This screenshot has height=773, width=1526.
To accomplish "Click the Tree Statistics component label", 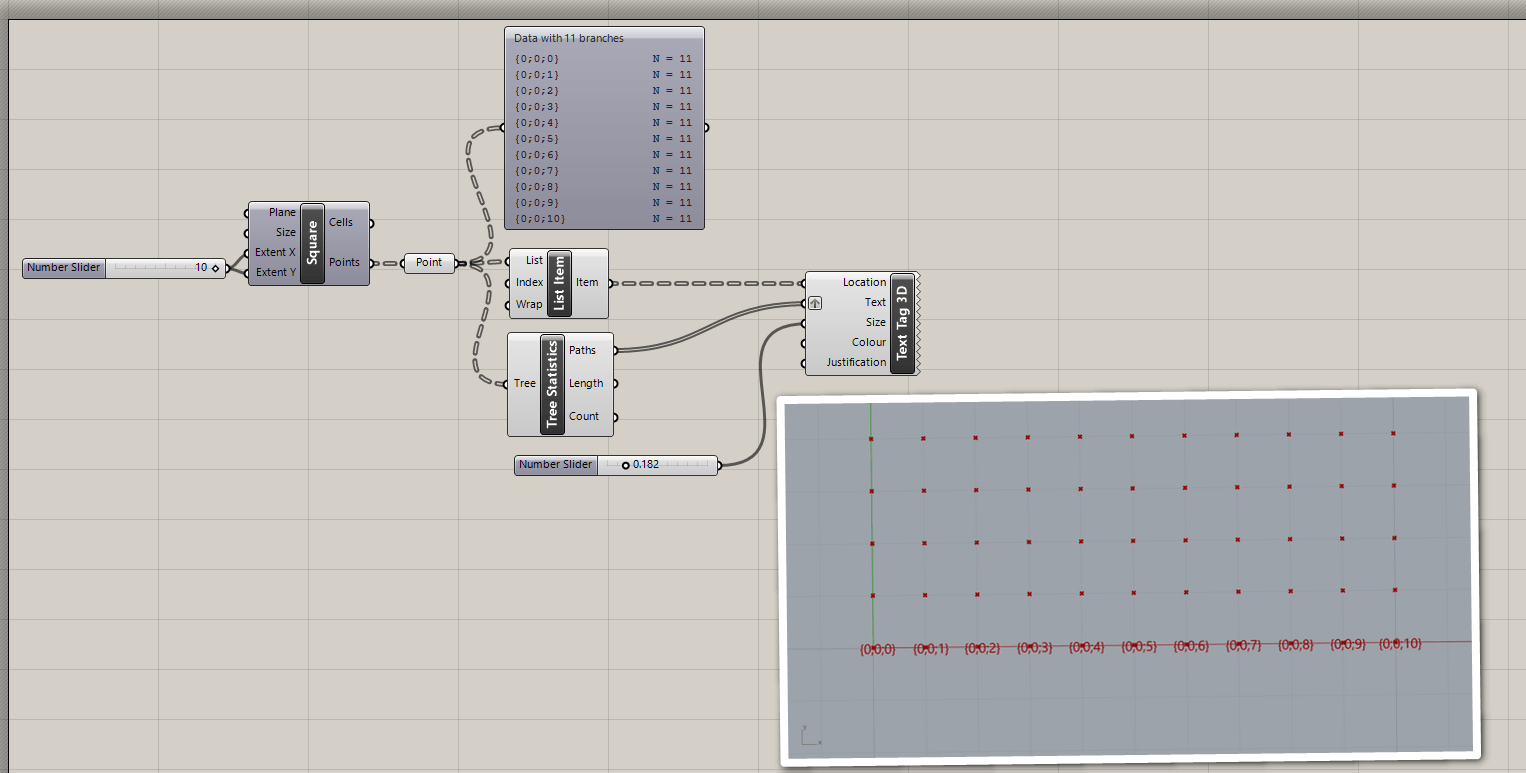I will pos(553,384).
